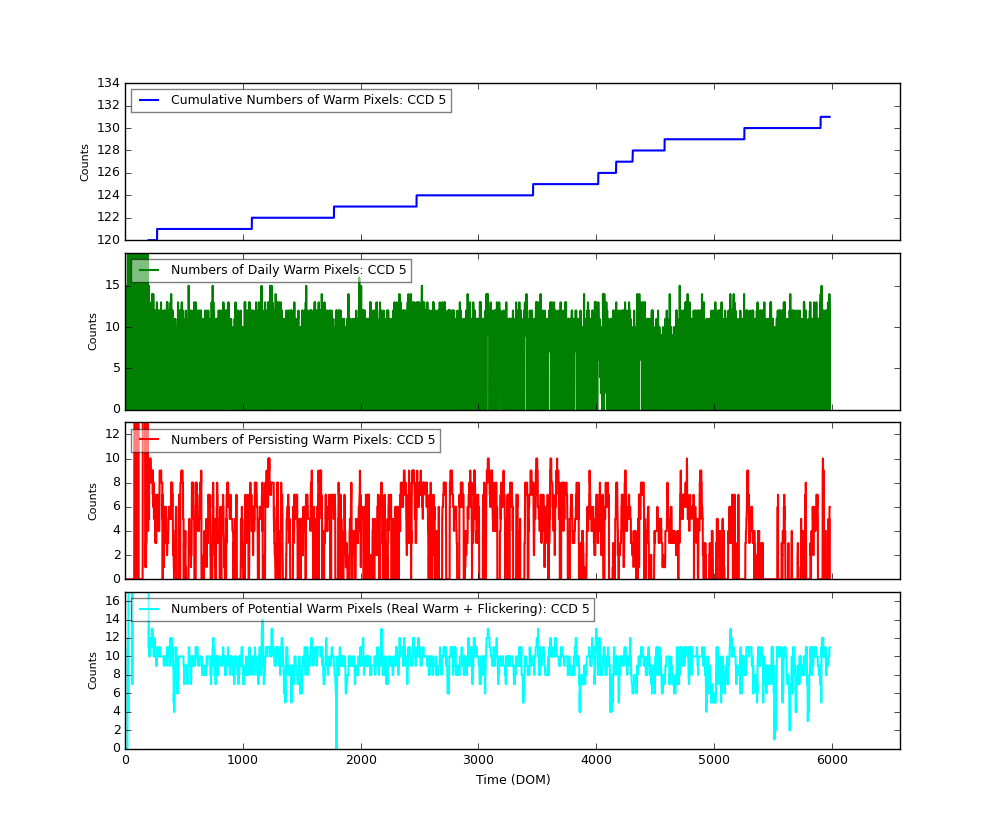
Task: Click the 'Counts' y-axis label of the persisting plot
Action: point(92,502)
